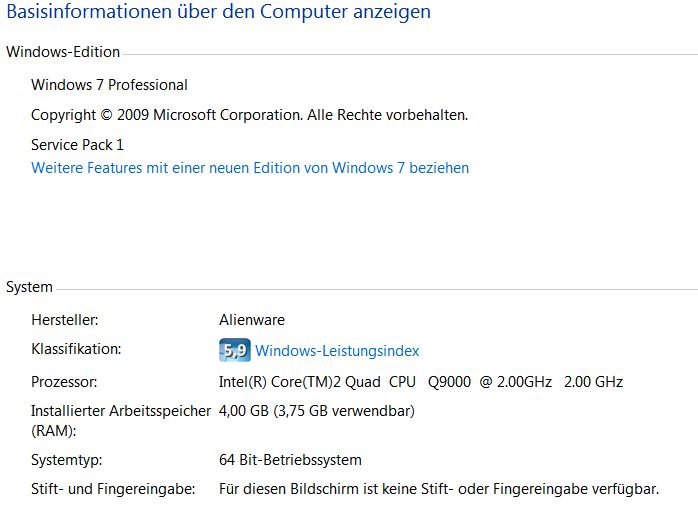698x513 pixels.
Task: Click the 'Hersteller:' label
Action: (65, 320)
